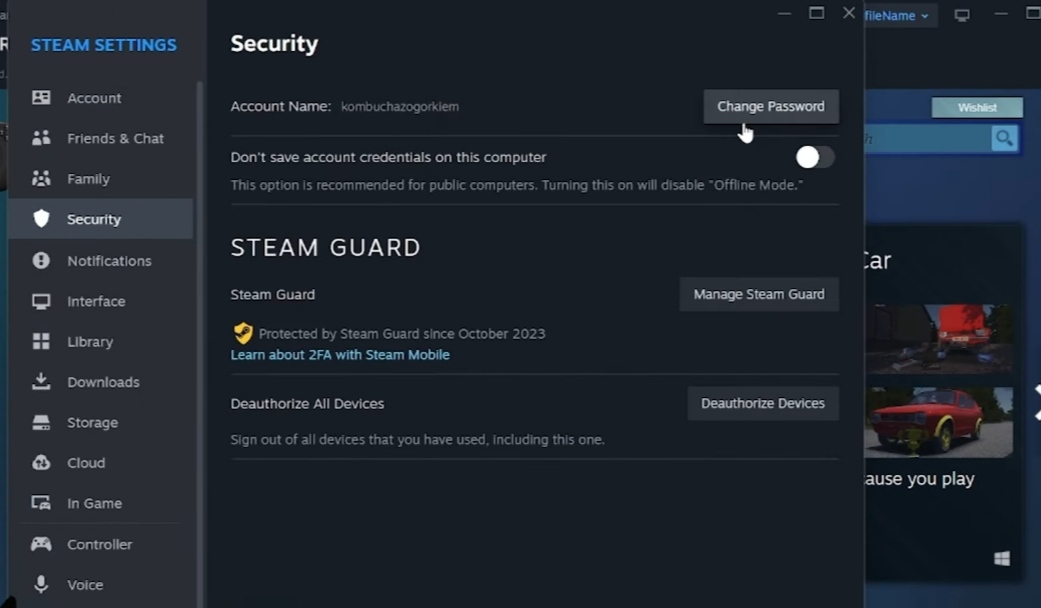Click account name kombuchazogorkiem text
This screenshot has height=608, width=1041.
[400, 106]
